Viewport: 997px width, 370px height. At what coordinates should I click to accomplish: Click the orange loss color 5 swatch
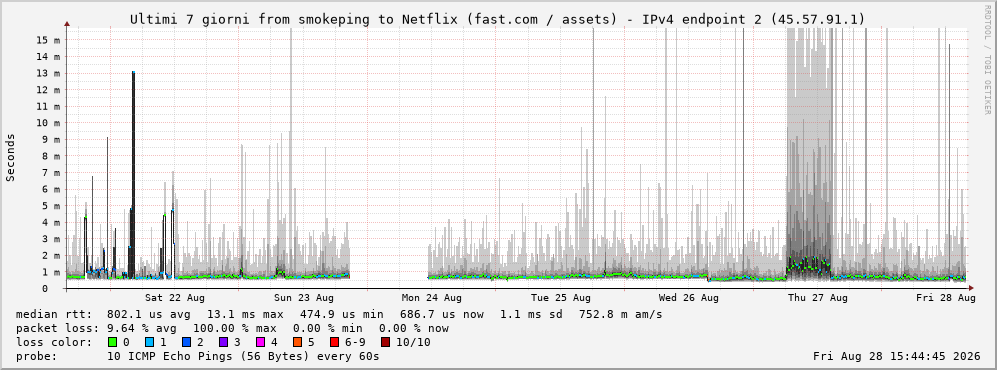296,343
